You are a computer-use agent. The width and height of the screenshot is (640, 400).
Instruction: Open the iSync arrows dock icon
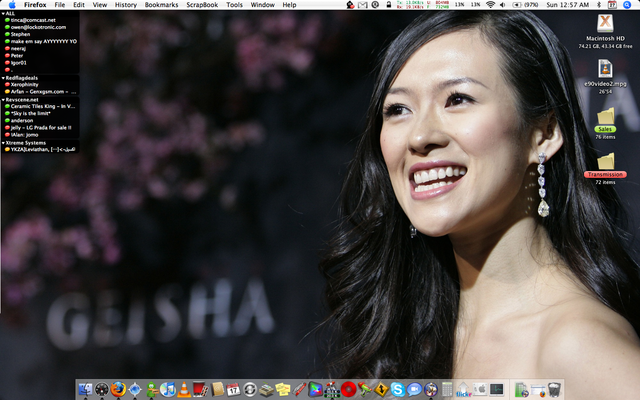click(x=250, y=389)
